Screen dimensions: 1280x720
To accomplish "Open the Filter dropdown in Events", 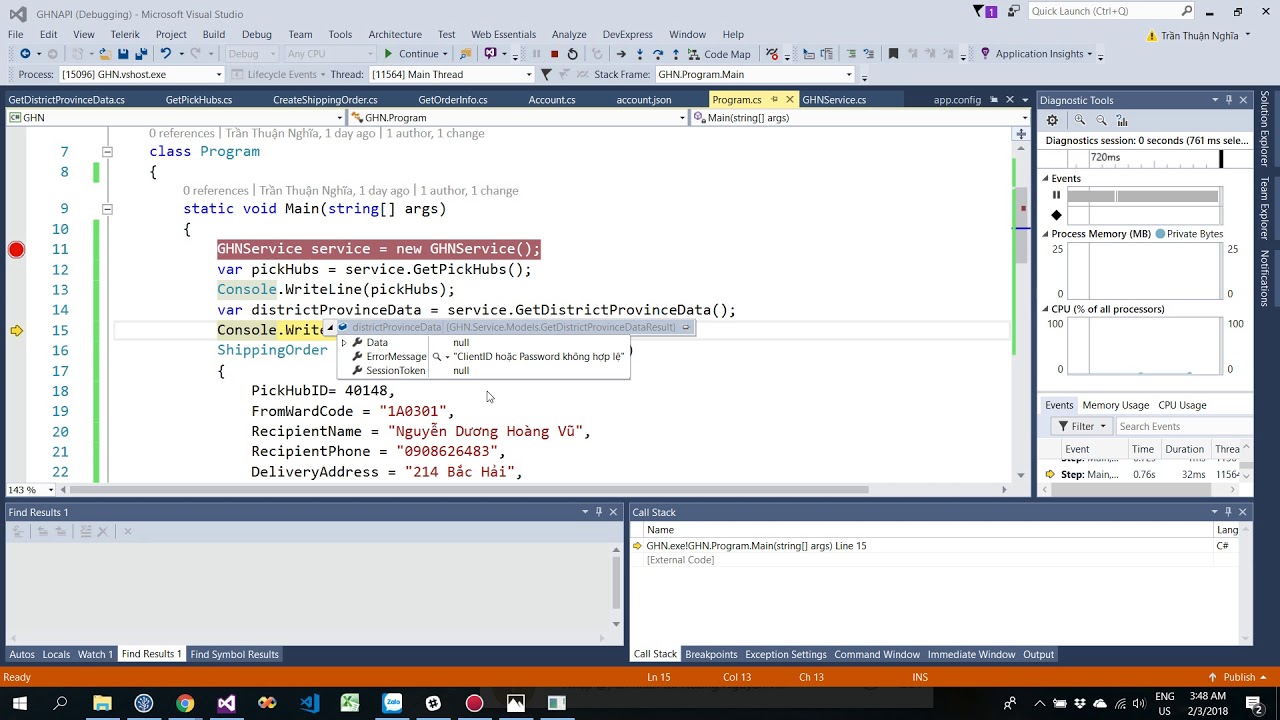I will (1083, 426).
